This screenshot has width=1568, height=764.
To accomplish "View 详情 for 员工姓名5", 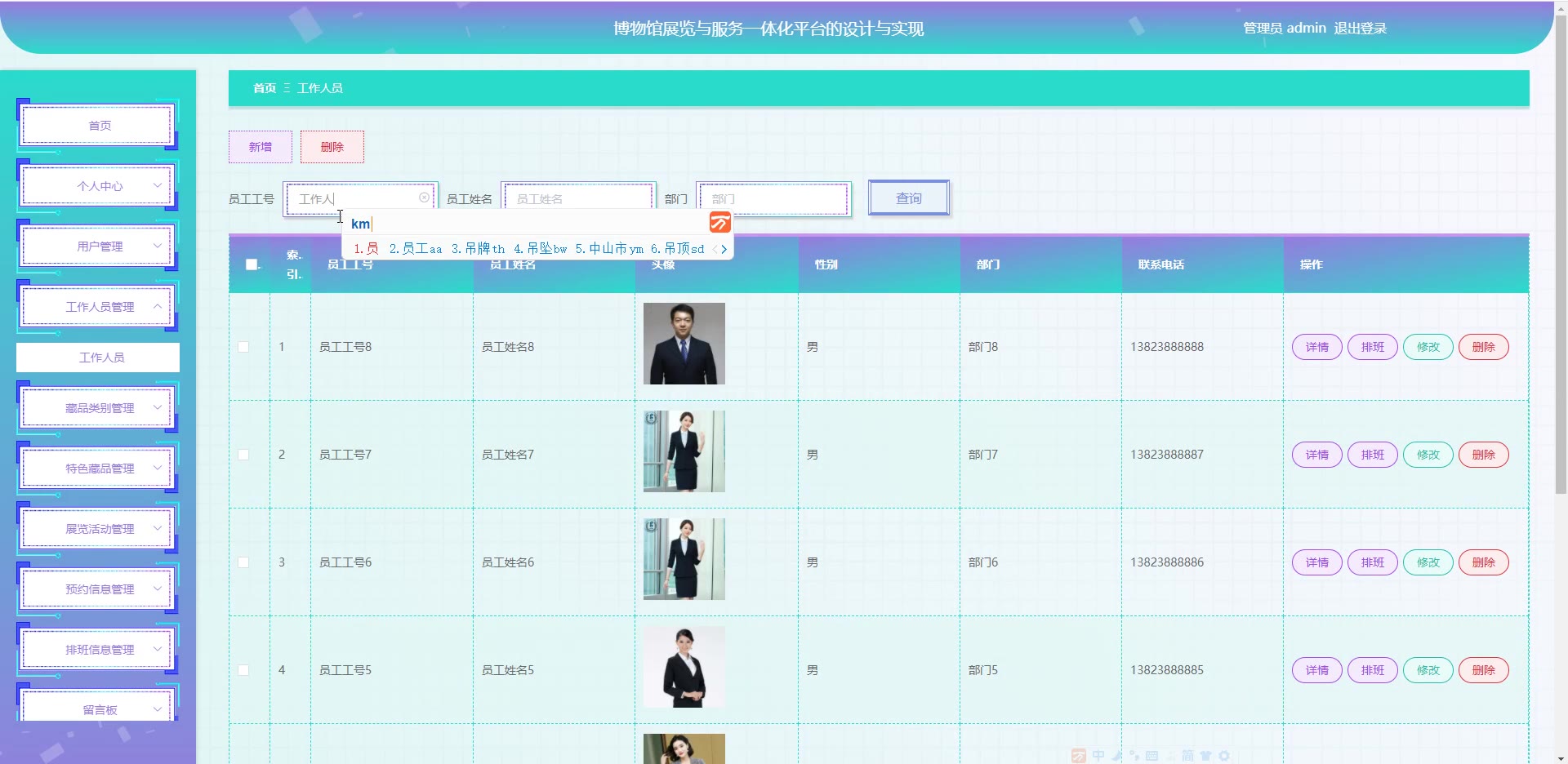I will pos(1317,670).
